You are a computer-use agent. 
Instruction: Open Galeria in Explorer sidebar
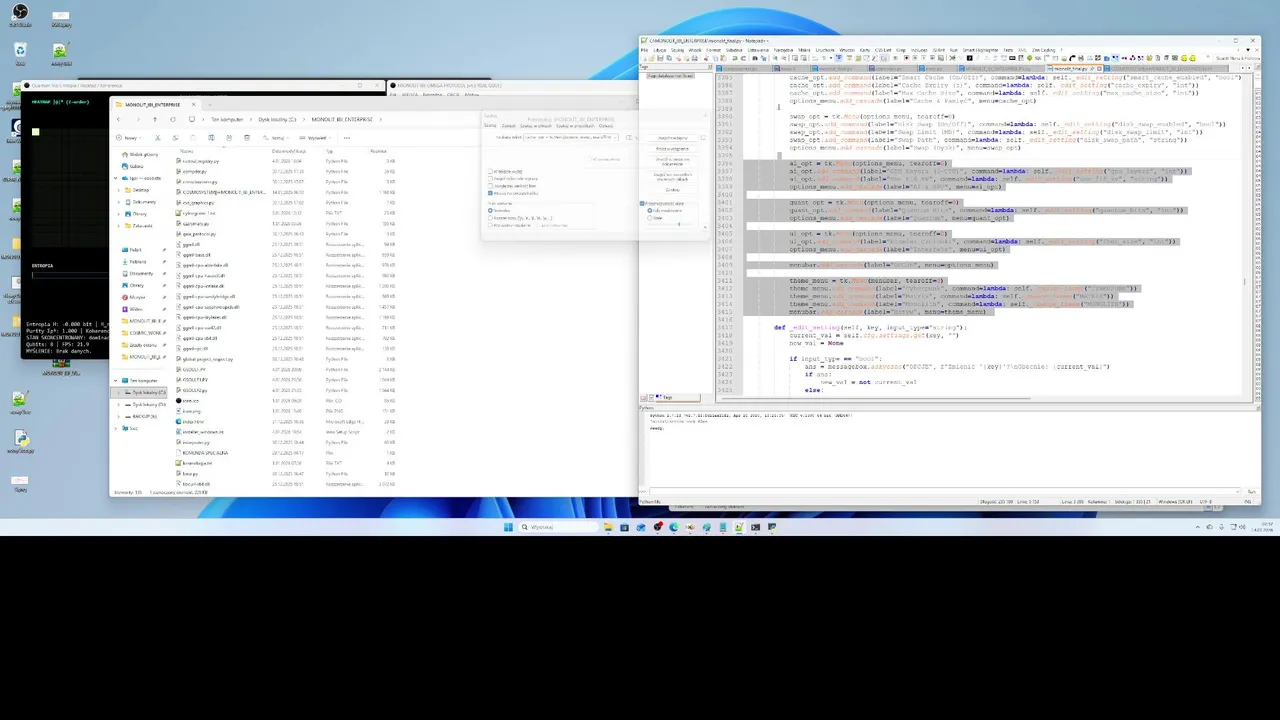tap(136, 166)
